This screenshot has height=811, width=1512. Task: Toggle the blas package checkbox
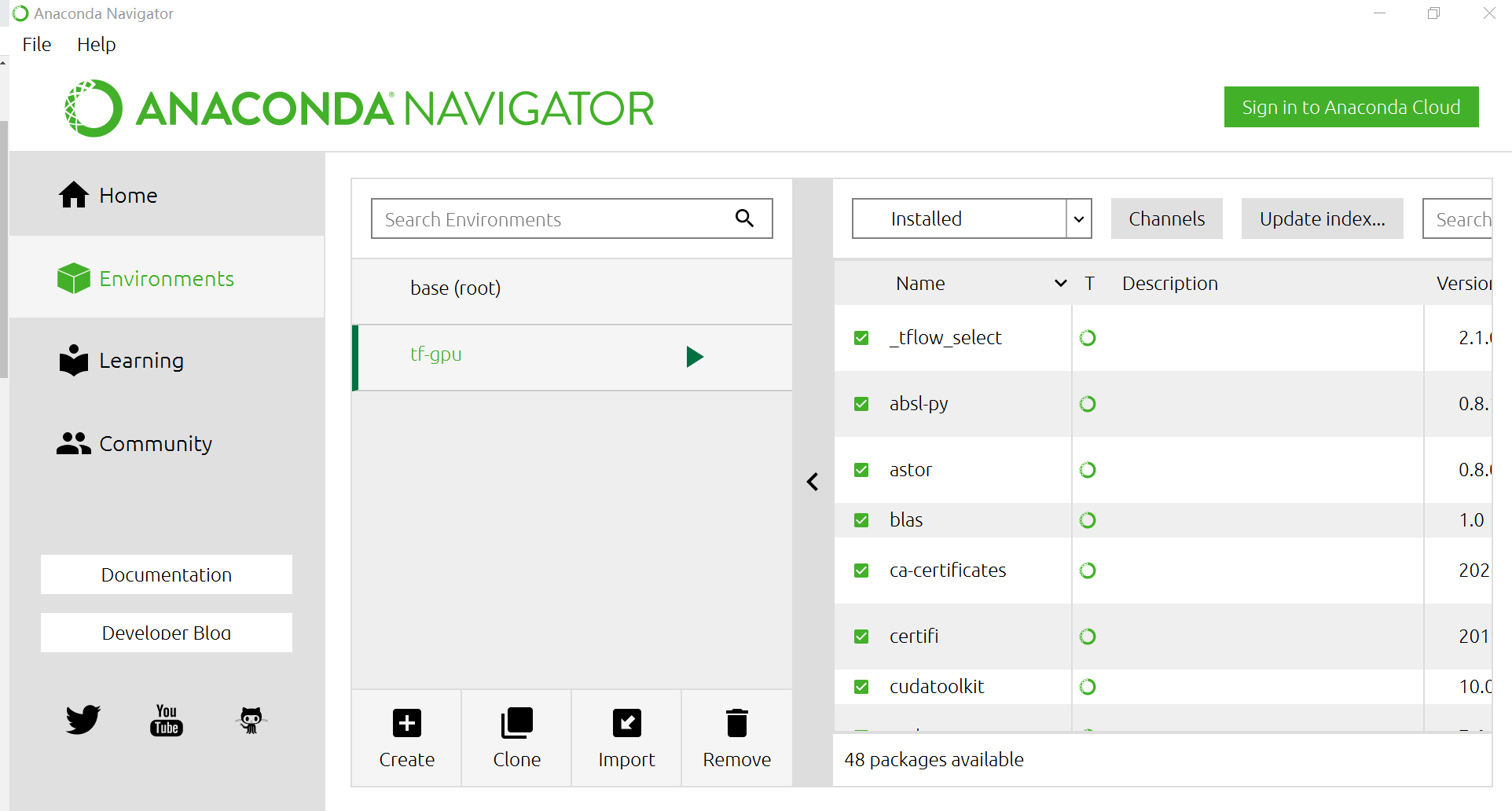pyautogui.click(x=861, y=520)
